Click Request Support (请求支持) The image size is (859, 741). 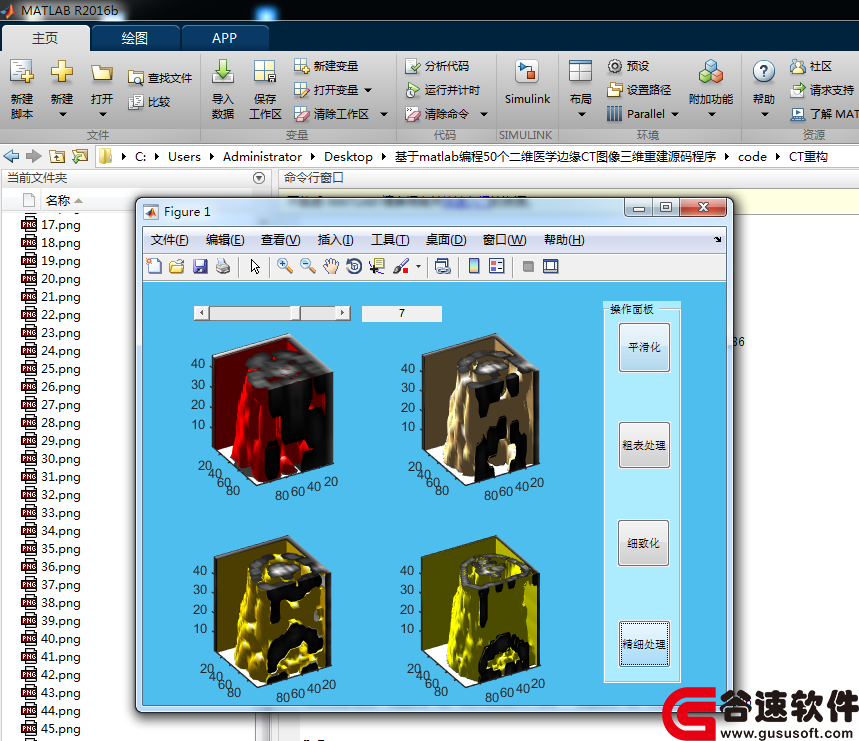(822, 90)
